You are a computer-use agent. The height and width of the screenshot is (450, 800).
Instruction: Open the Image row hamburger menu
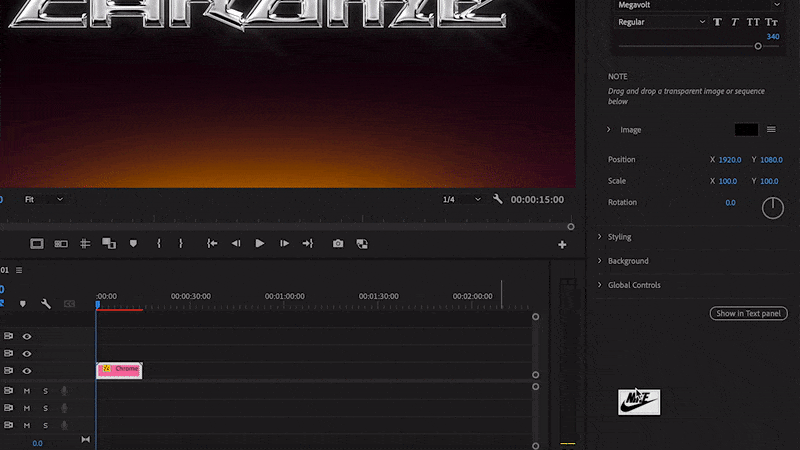click(771, 130)
